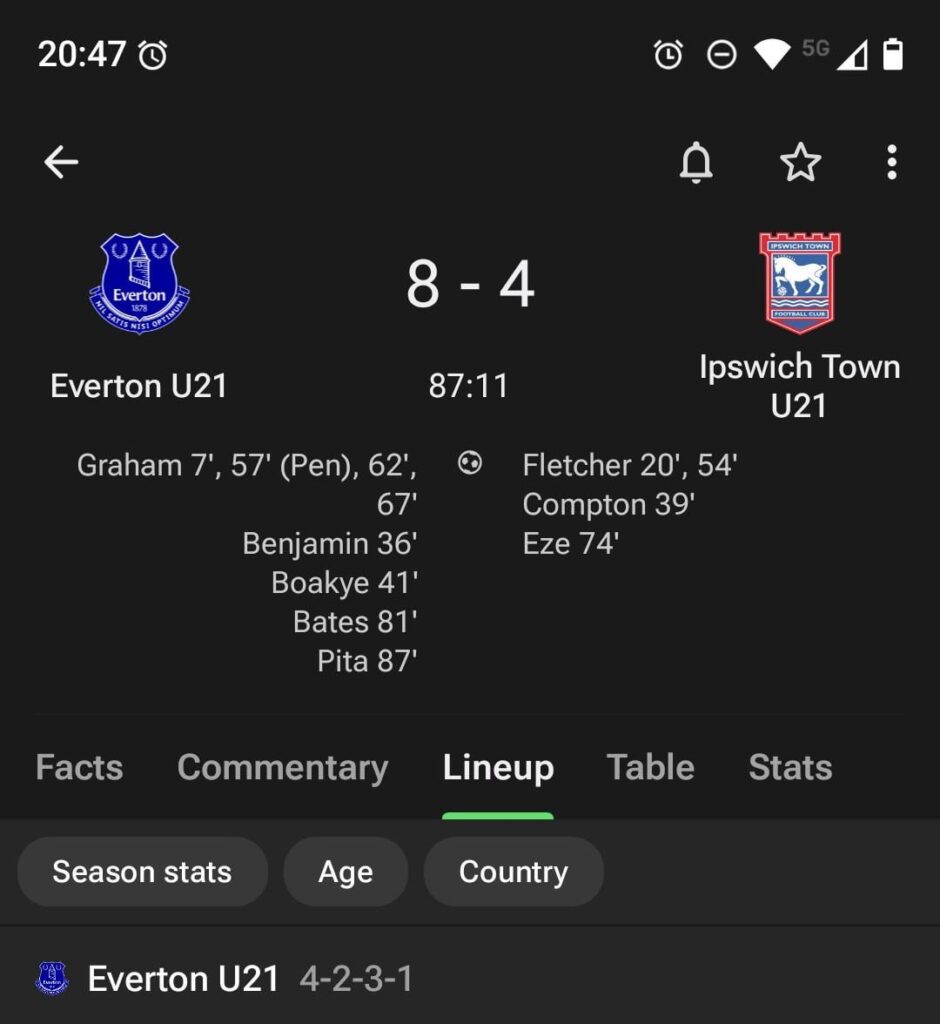Toggle the Season stats filter chip
Image resolution: width=940 pixels, height=1024 pixels.
(142, 871)
